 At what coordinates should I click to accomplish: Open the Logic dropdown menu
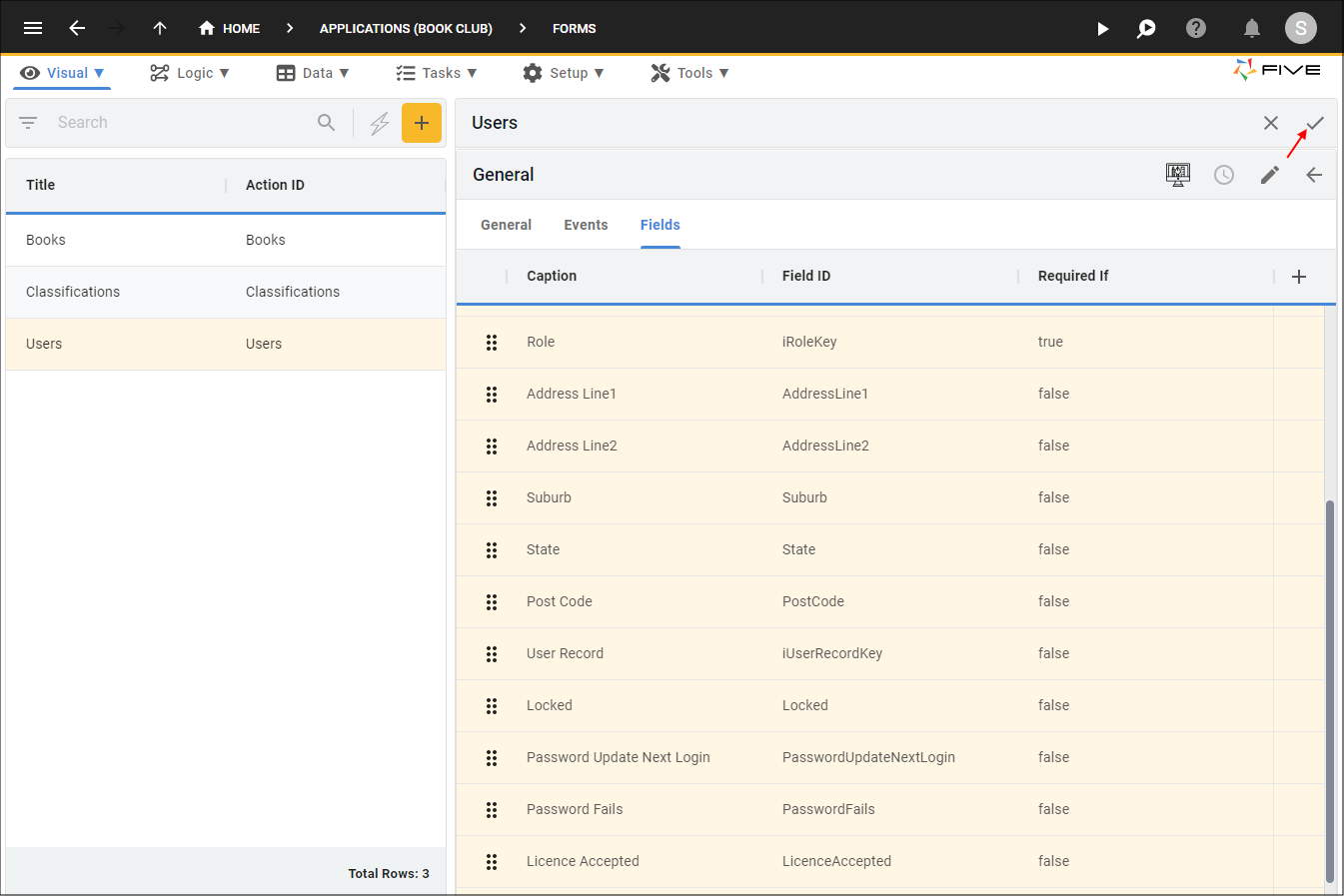click(190, 73)
